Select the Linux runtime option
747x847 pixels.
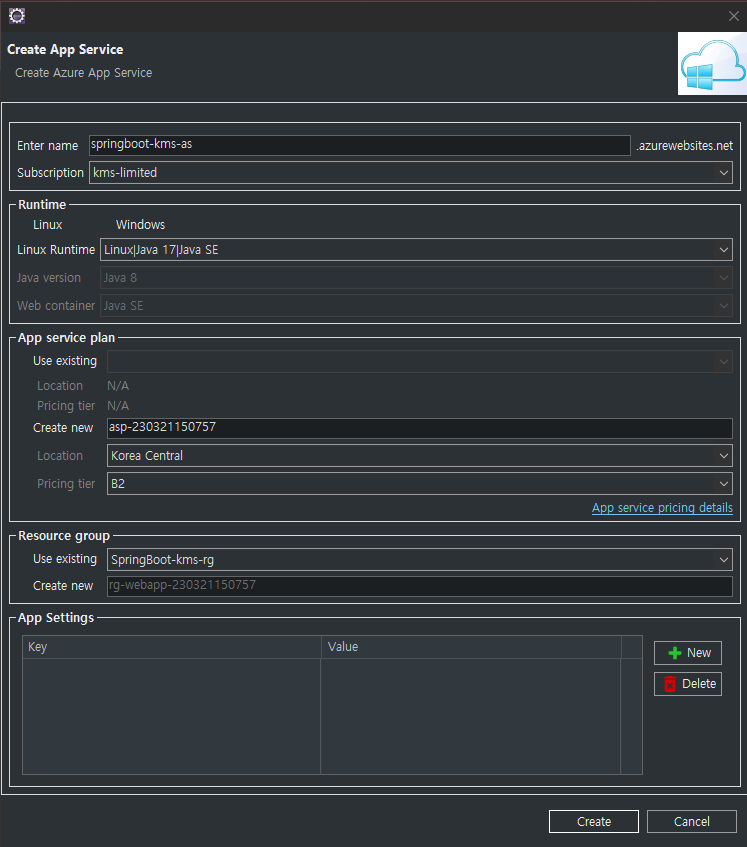48,225
